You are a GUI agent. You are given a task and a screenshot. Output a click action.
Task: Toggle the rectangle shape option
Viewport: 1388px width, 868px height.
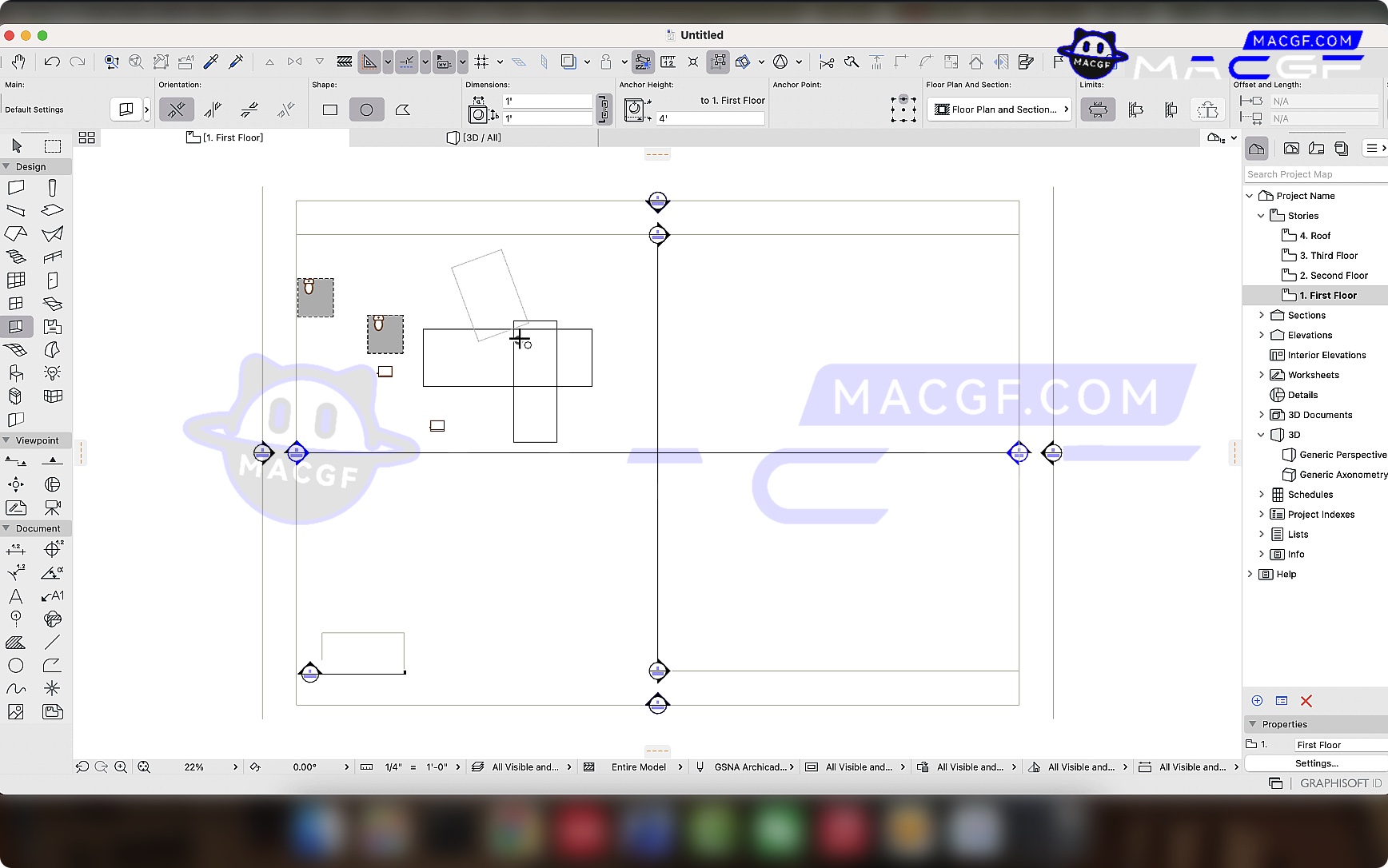pyautogui.click(x=330, y=109)
